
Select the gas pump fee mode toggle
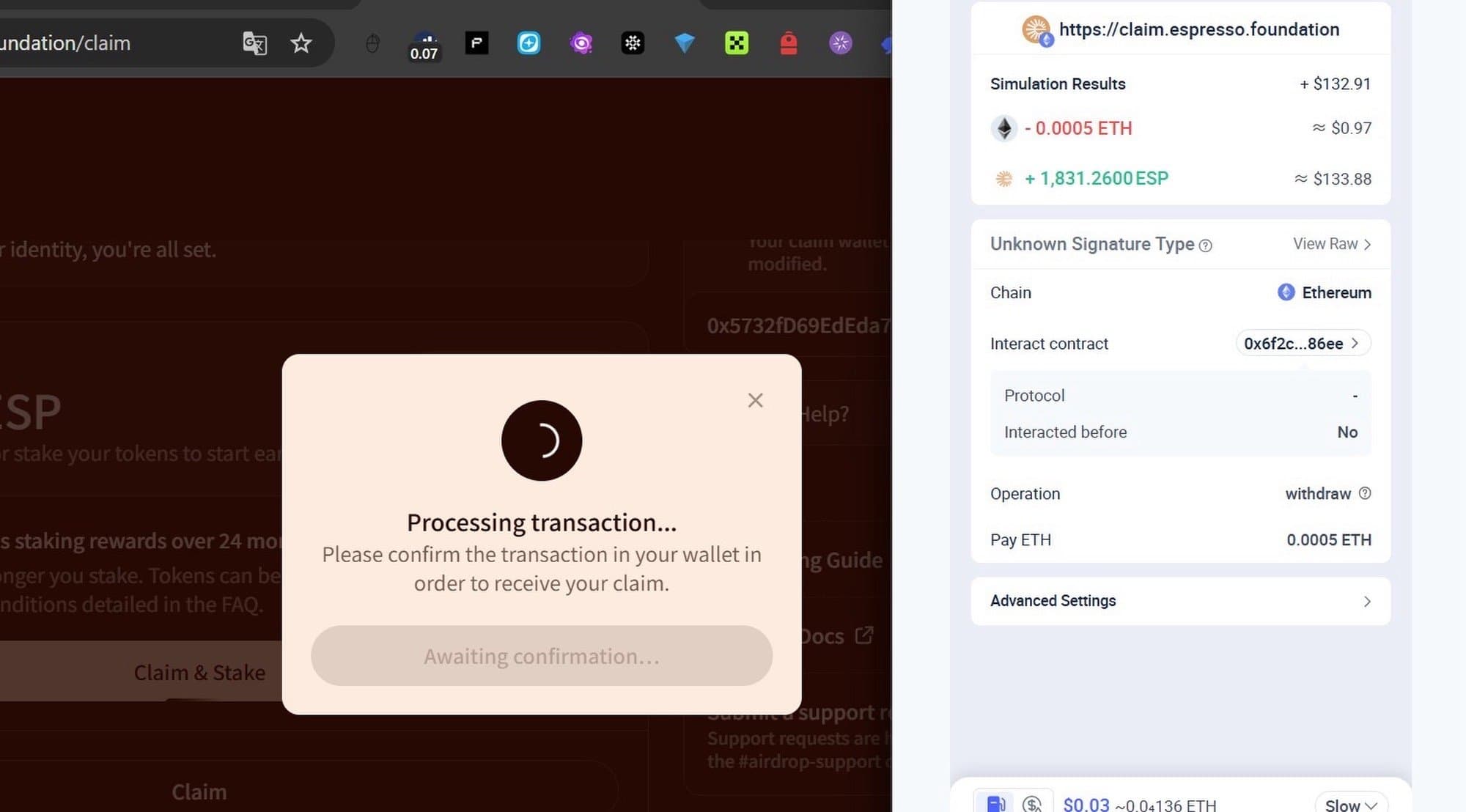click(x=995, y=803)
